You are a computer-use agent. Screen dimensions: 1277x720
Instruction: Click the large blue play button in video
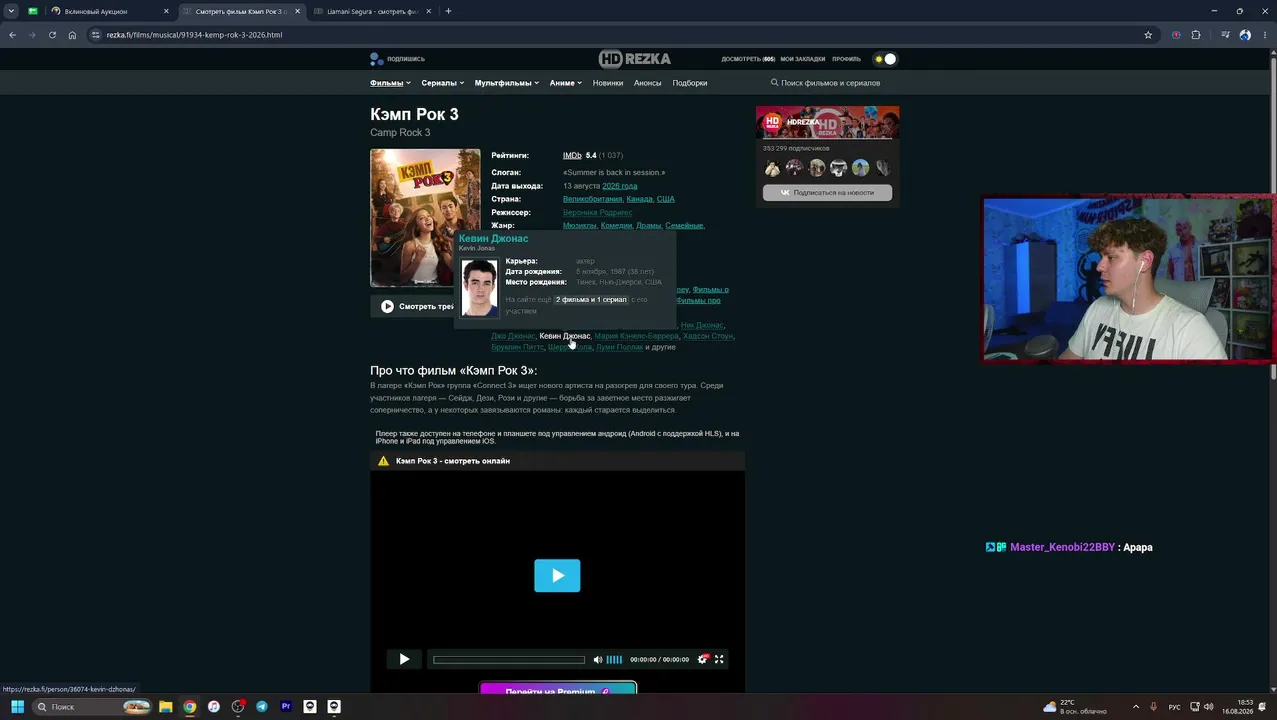pyautogui.click(x=557, y=576)
